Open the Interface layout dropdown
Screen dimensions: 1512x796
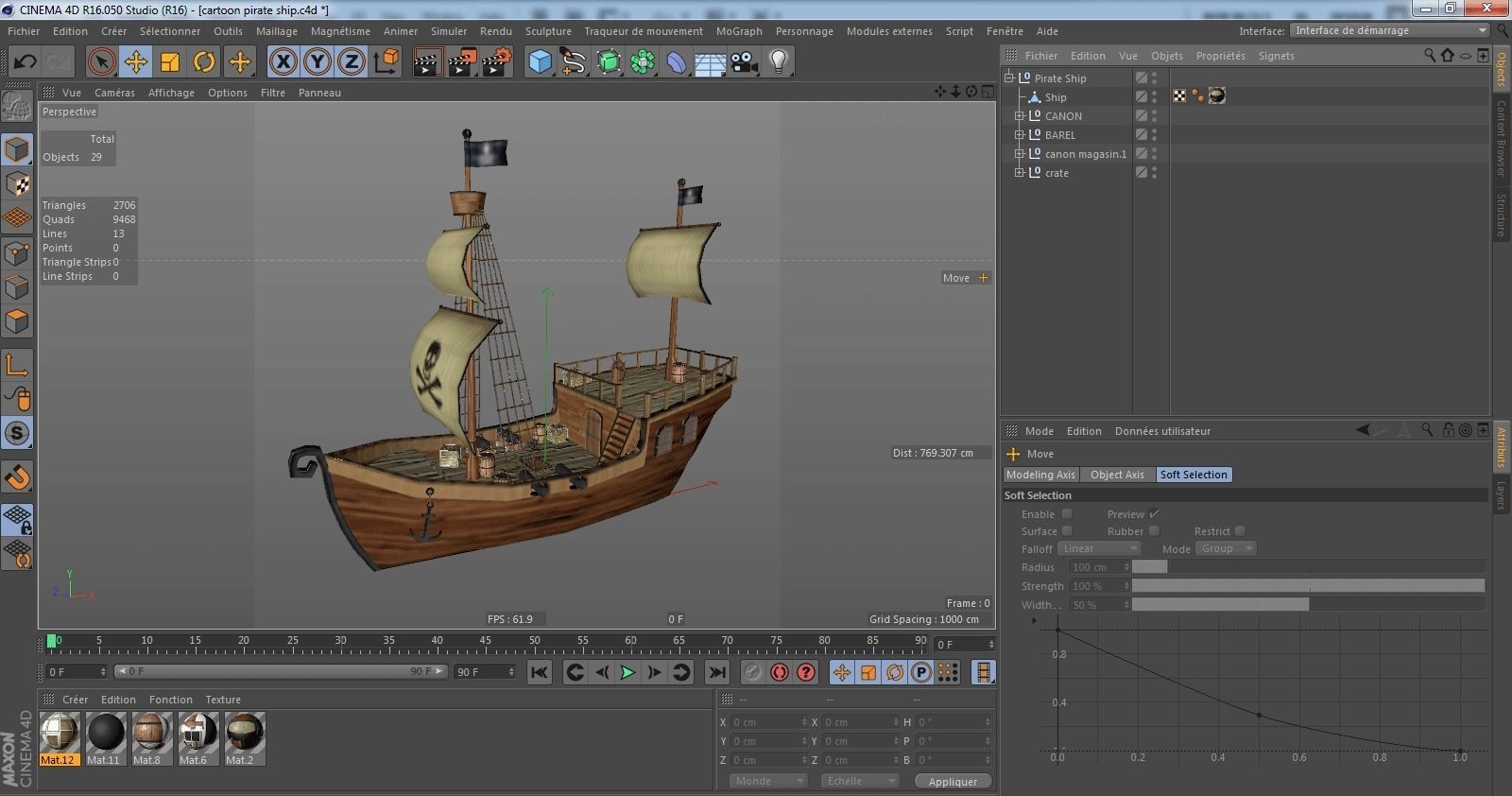pos(1390,30)
